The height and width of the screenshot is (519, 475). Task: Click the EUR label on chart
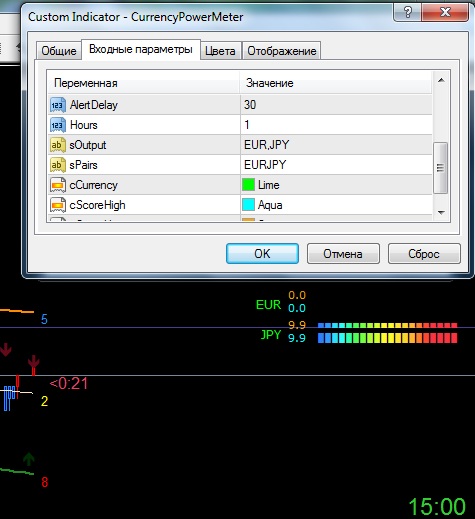[268, 305]
